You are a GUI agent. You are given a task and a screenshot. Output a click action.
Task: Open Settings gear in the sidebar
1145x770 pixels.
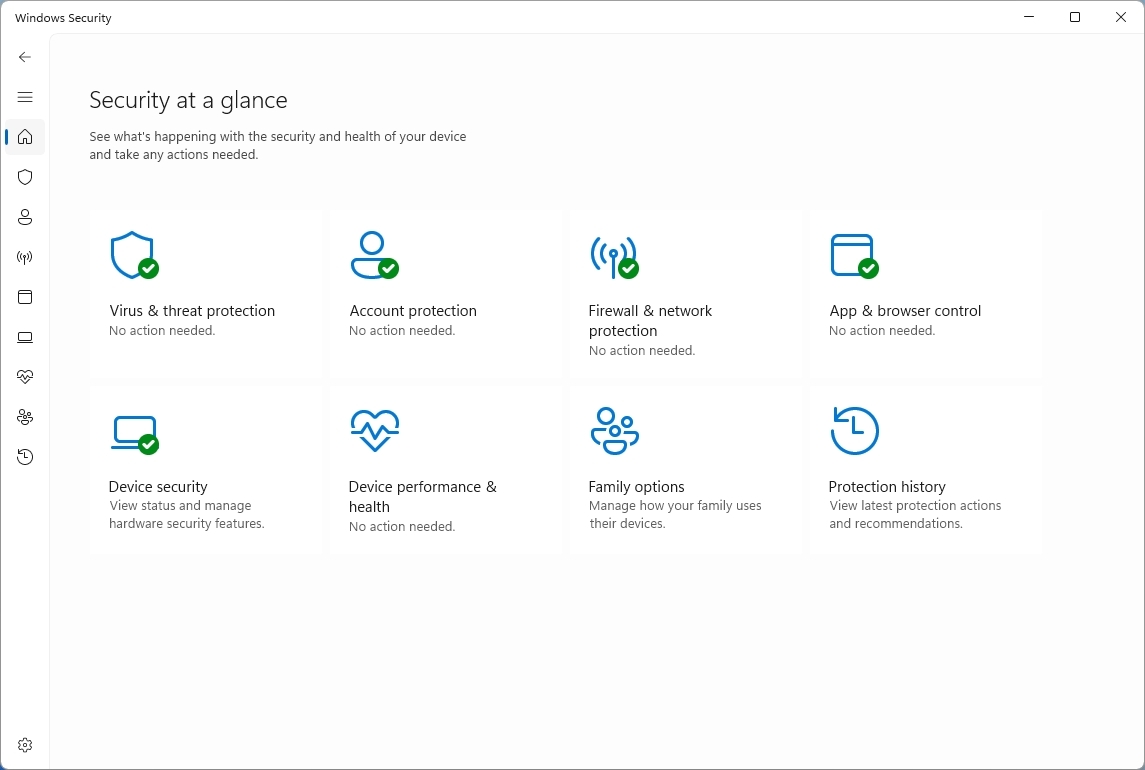25,745
